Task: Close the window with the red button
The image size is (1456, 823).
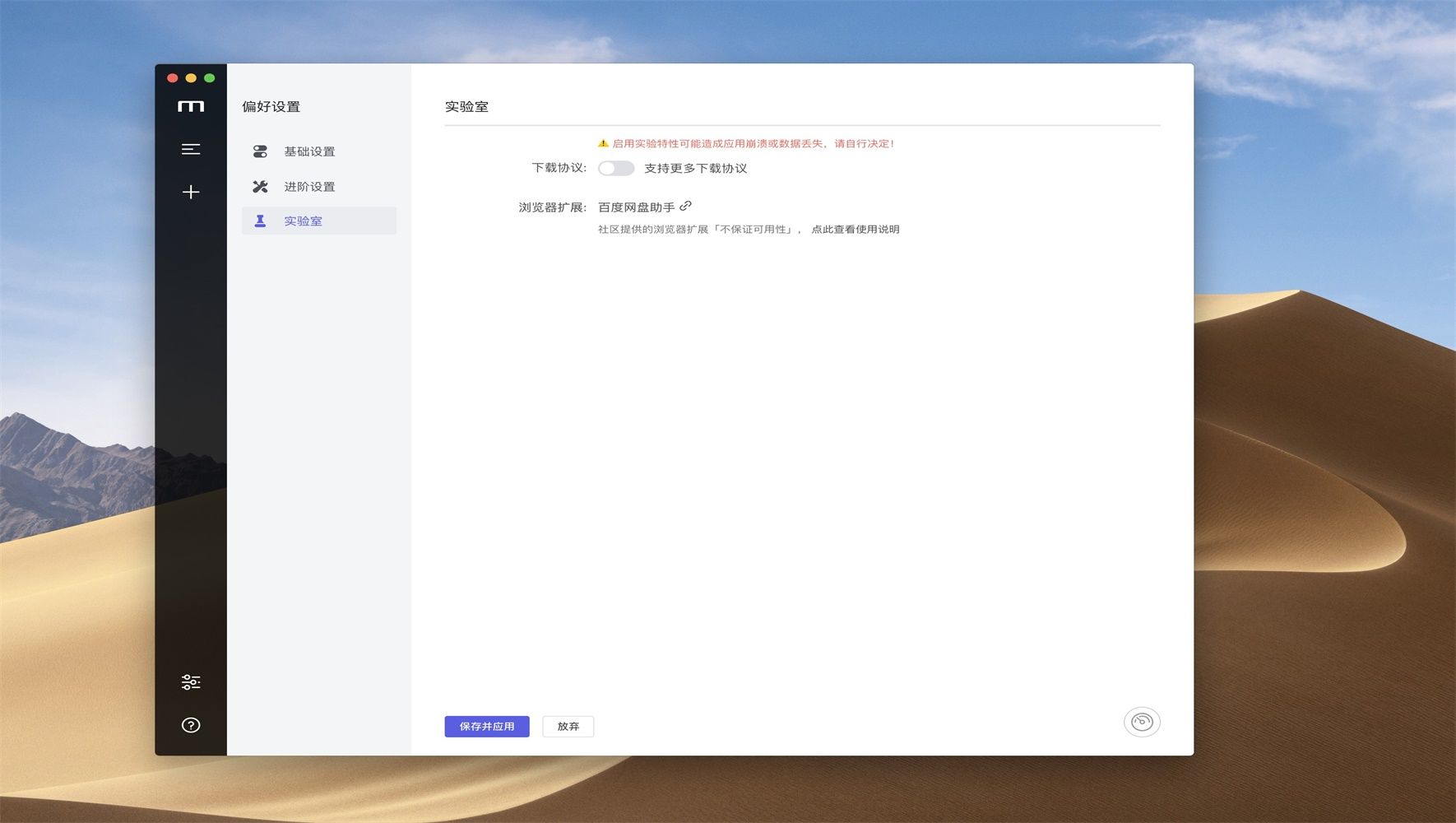Action: coord(173,78)
